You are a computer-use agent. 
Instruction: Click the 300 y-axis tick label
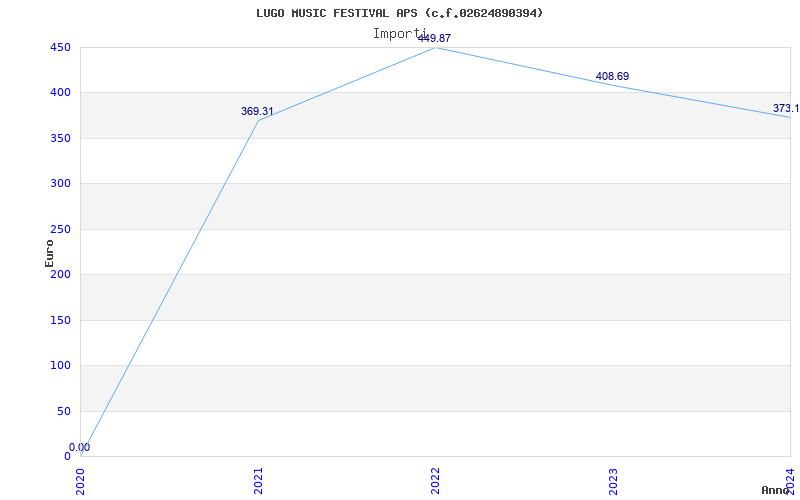tap(59, 184)
